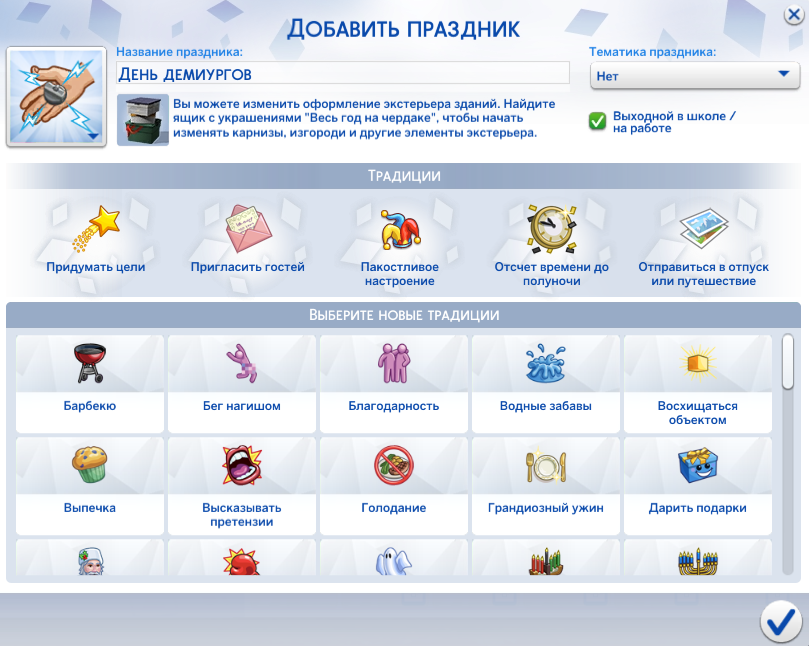Image resolution: width=809 pixels, height=646 pixels.
Task: Select the Пакостливое настроение jester tradition
Action: (399, 230)
